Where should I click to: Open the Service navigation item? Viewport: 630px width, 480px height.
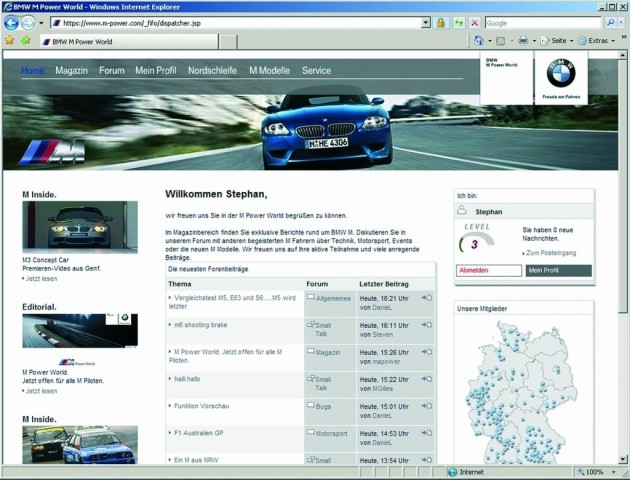click(316, 70)
